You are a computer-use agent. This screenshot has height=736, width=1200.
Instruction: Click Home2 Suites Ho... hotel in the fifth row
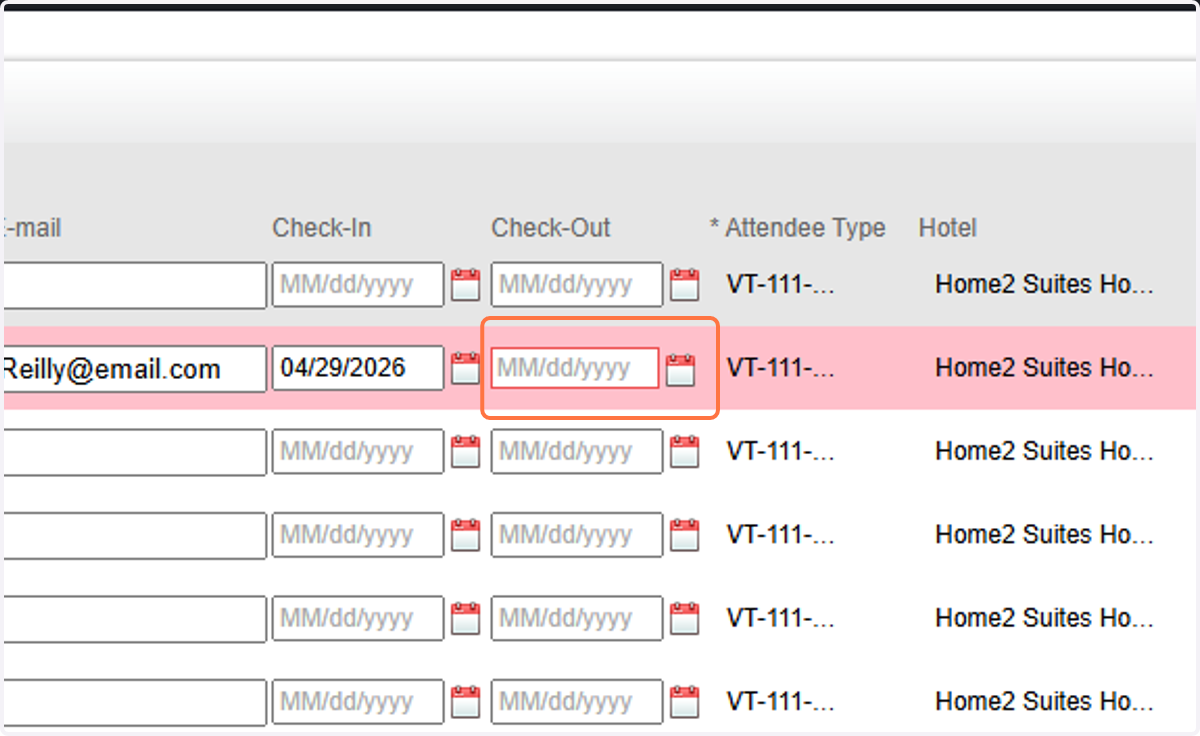[x=1045, y=619]
